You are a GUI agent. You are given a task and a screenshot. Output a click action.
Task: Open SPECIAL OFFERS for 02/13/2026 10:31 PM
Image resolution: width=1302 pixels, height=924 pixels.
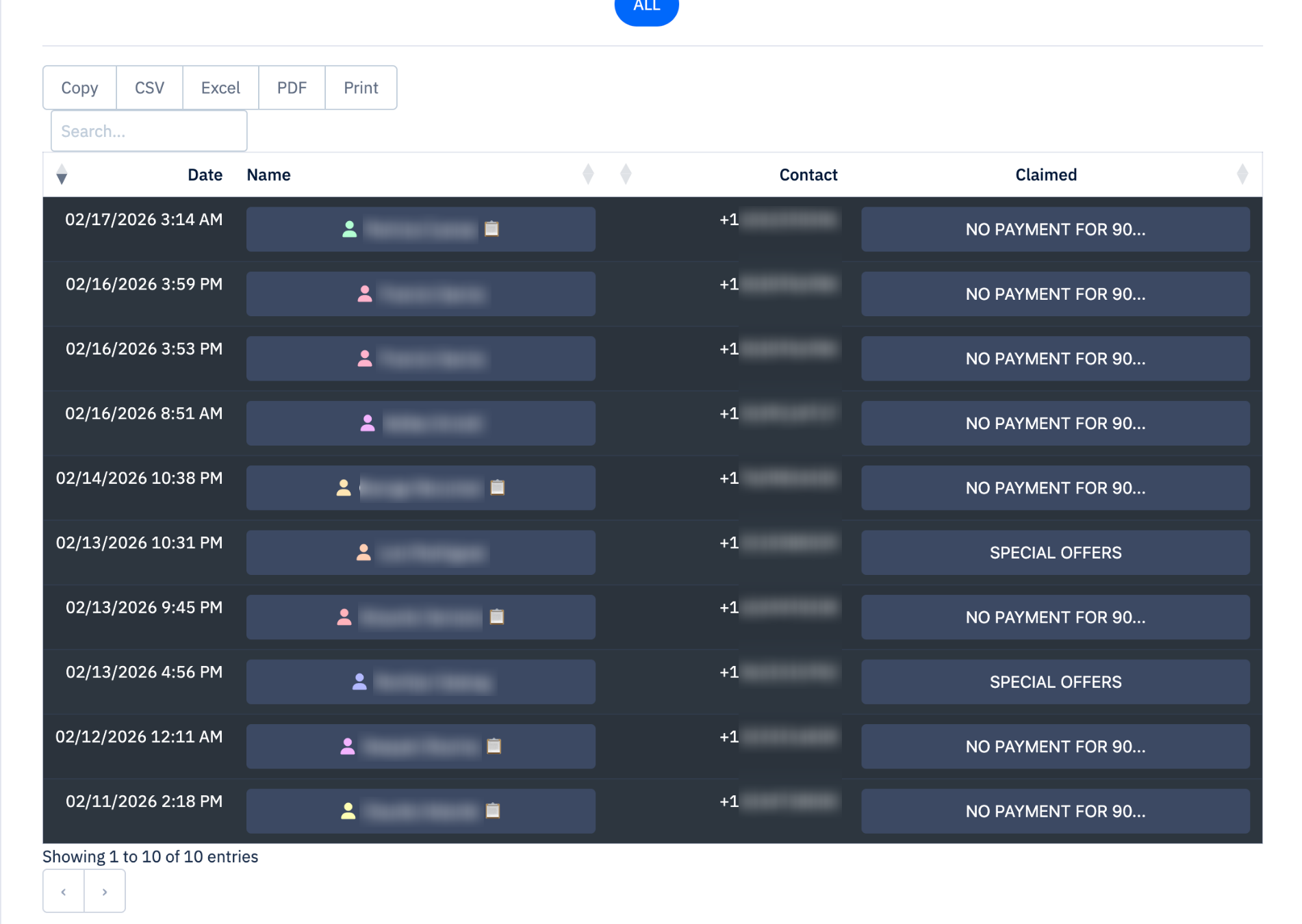pos(1055,552)
